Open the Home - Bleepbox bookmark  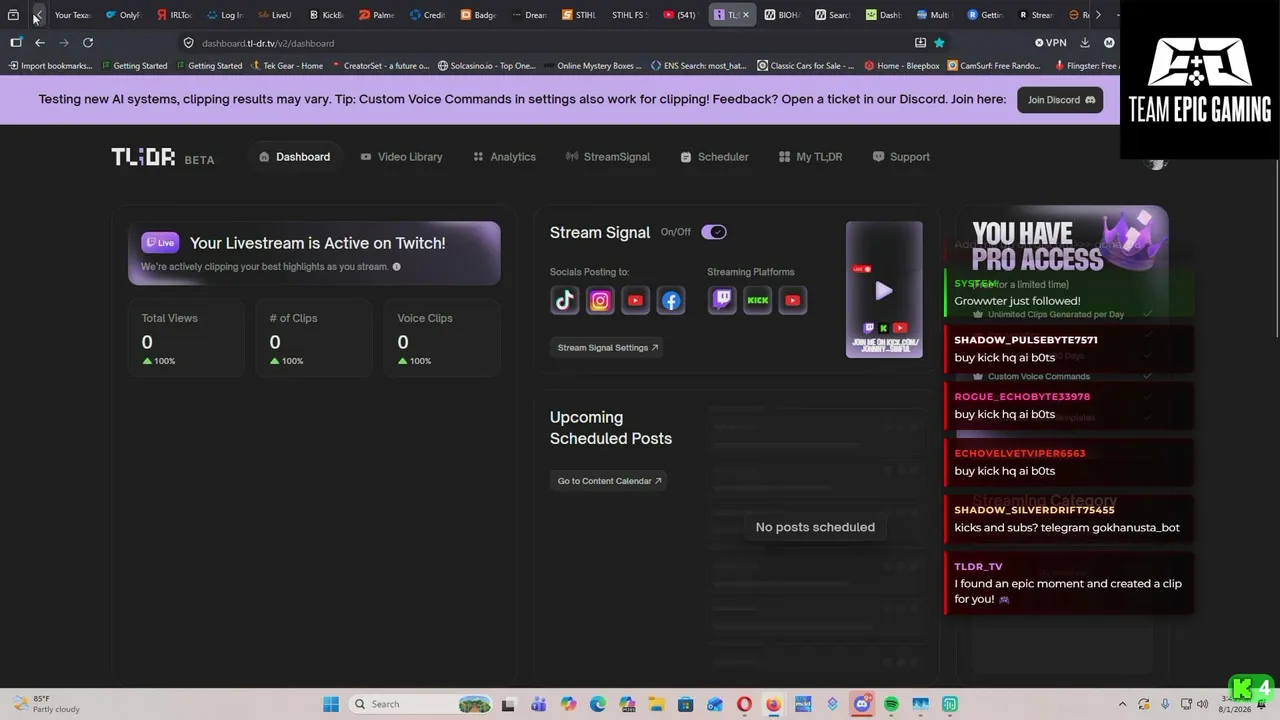(901, 66)
